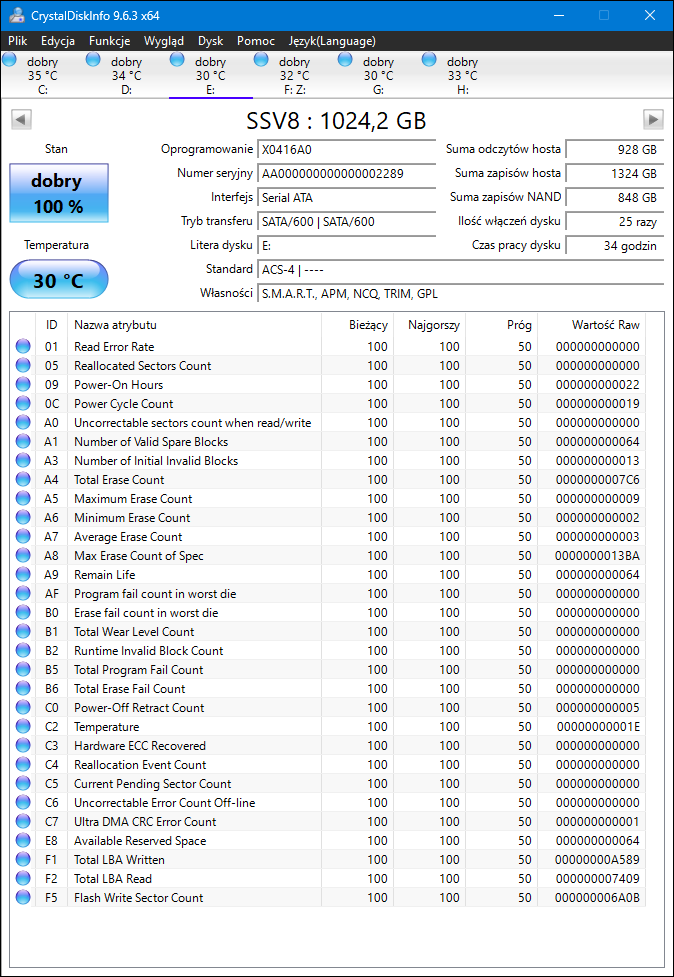Click status orb of Flash Write Sector Count
This screenshot has width=674, height=977.
[23, 898]
